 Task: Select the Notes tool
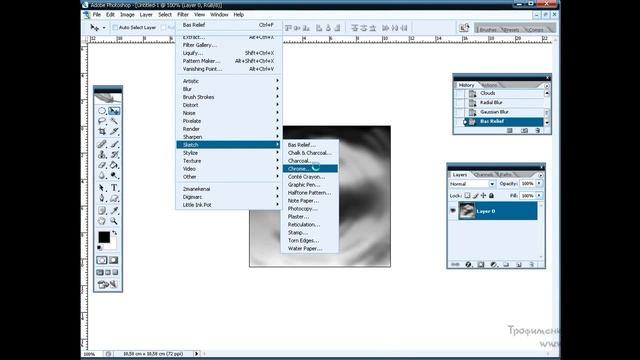tap(102, 210)
